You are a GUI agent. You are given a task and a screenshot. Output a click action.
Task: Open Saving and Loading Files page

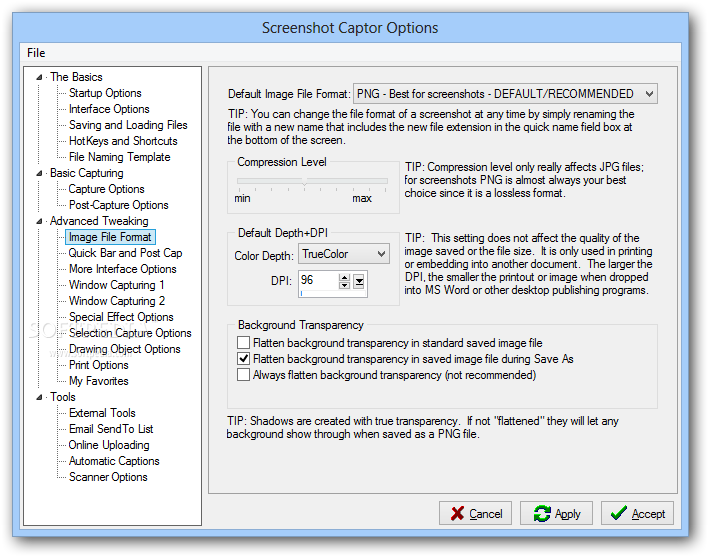[x=128, y=125]
